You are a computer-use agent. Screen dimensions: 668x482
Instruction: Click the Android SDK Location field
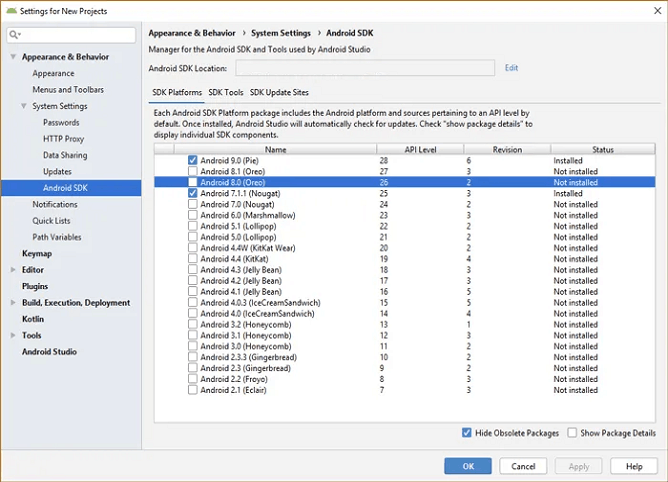tap(365, 68)
